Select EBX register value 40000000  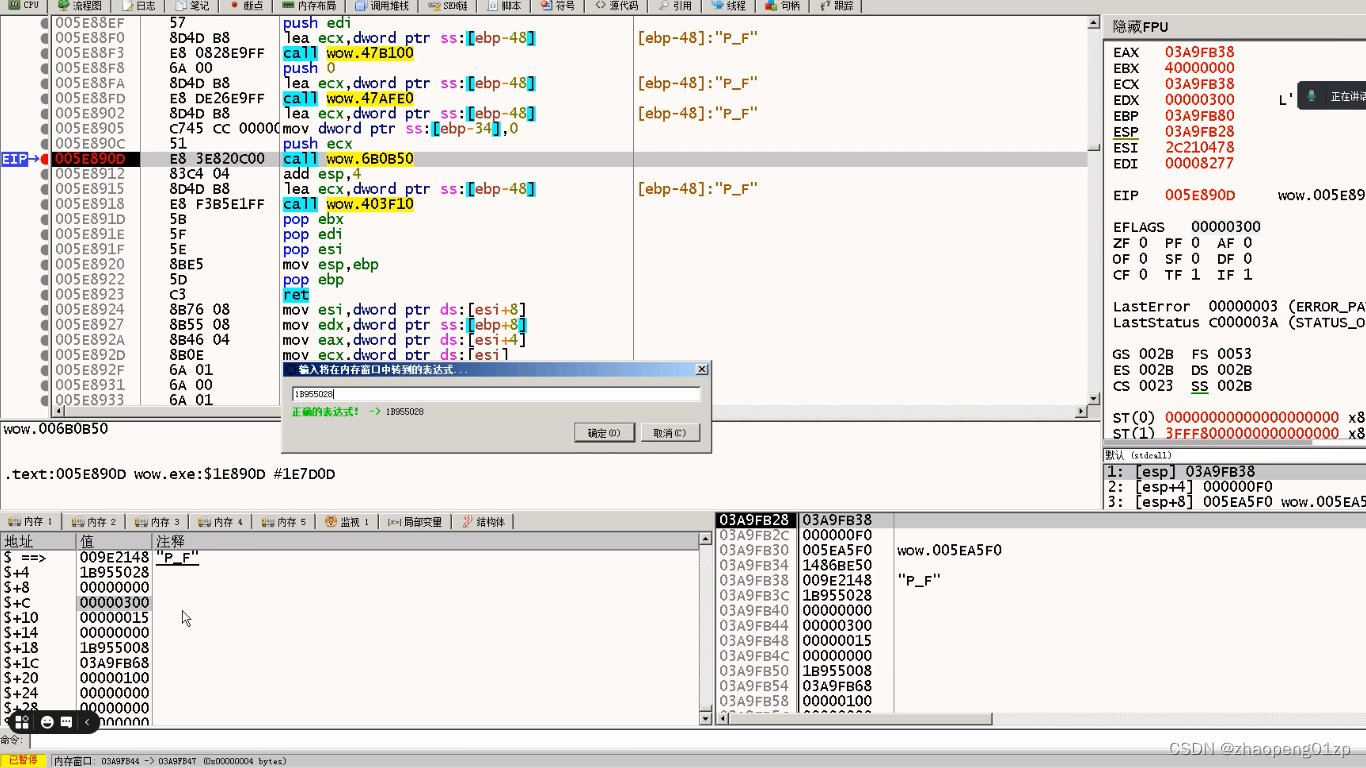pyautogui.click(x=1199, y=68)
